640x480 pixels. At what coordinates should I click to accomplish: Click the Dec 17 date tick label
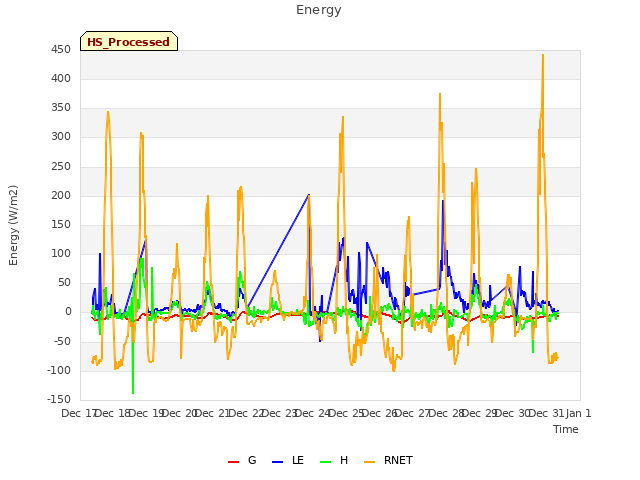[78, 413]
